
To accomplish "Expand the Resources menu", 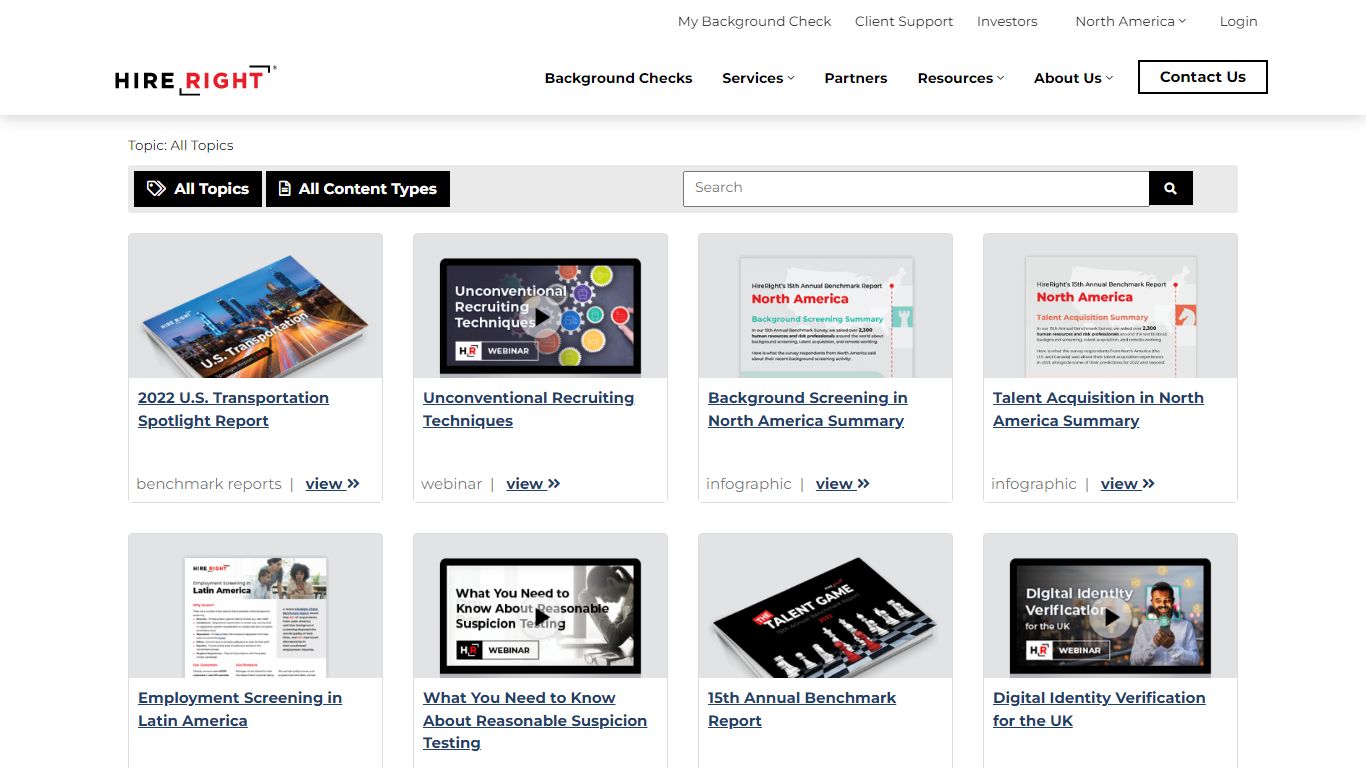I will tap(960, 78).
